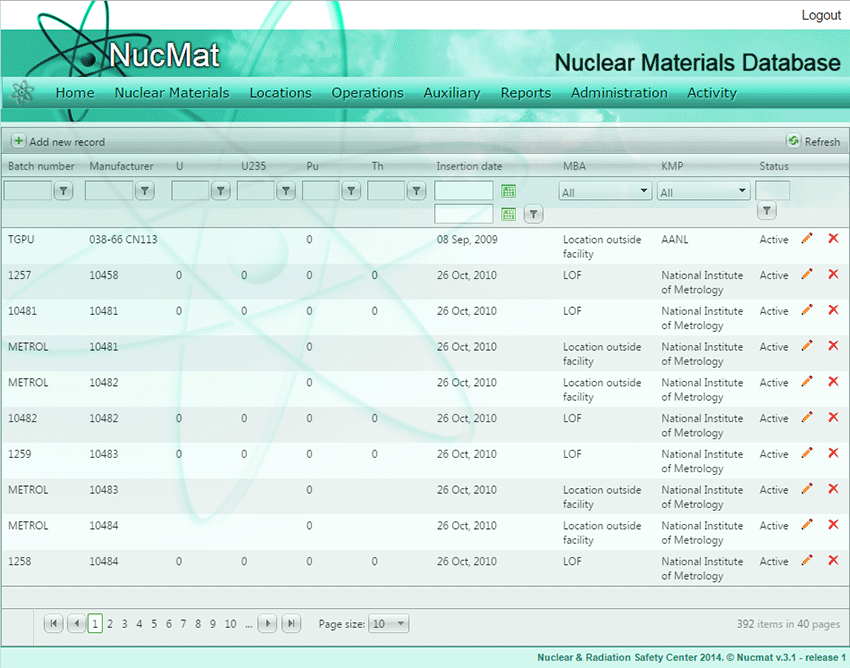Go to the last page of results

(x=290, y=624)
